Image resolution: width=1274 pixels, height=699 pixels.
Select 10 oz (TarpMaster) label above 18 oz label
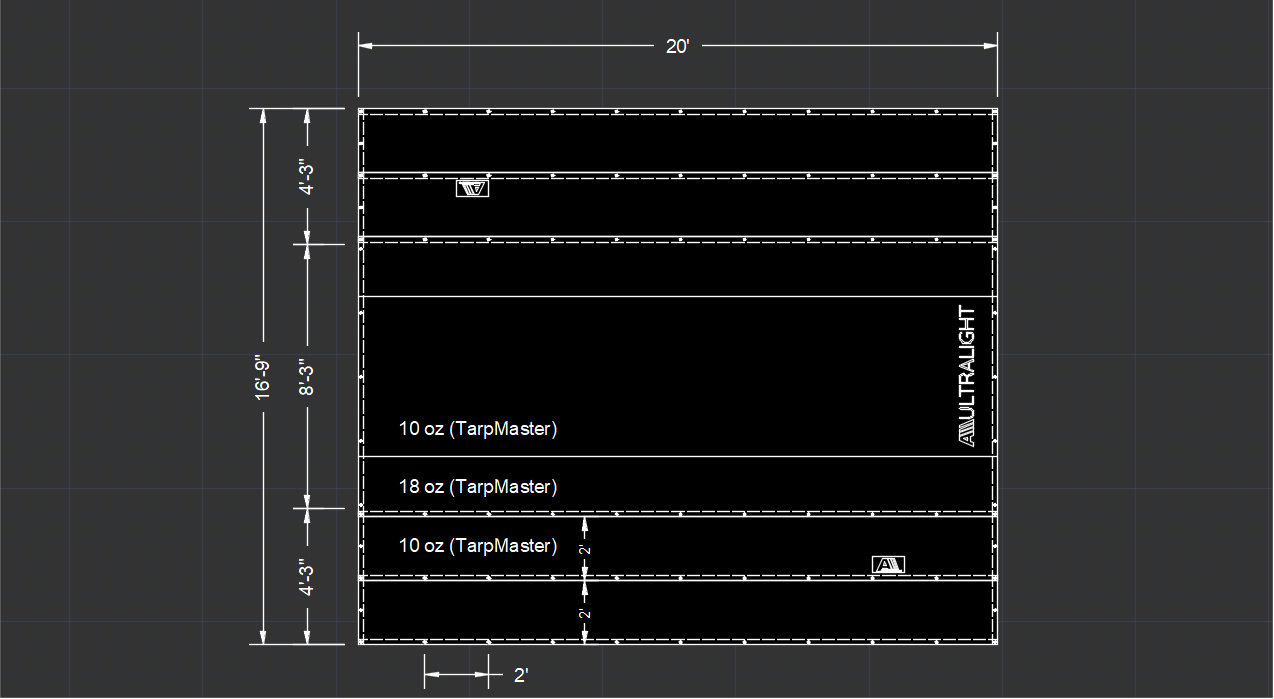pos(478,429)
